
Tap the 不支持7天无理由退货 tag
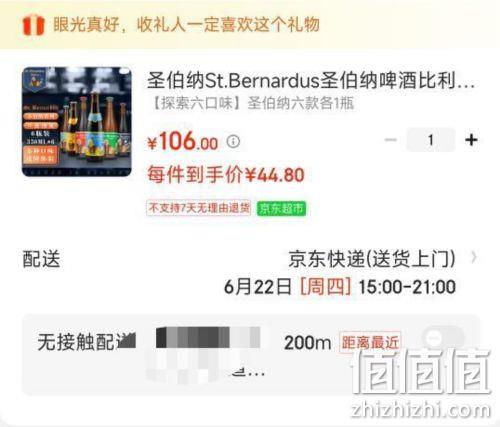[199, 208]
